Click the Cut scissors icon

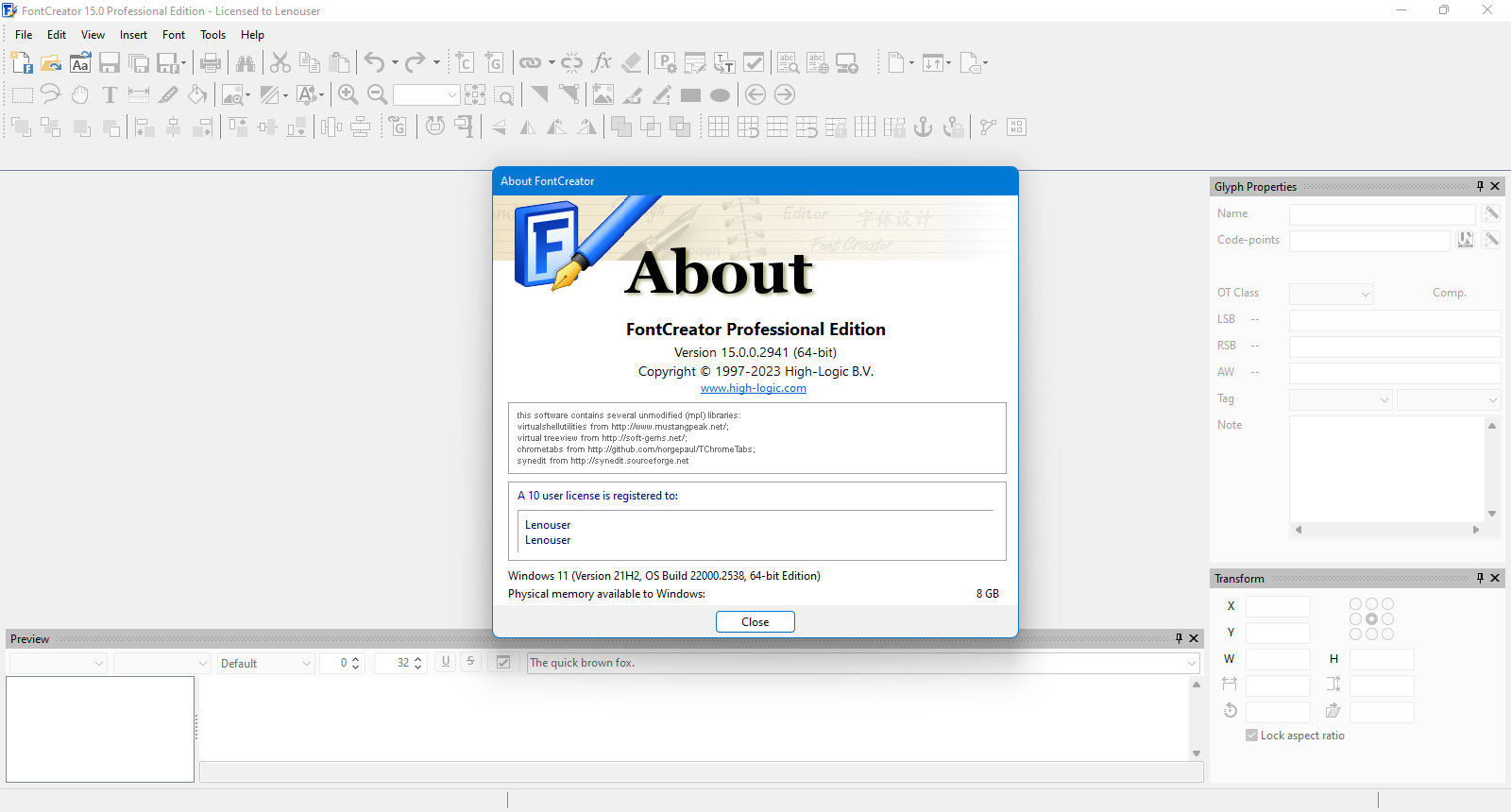point(280,63)
